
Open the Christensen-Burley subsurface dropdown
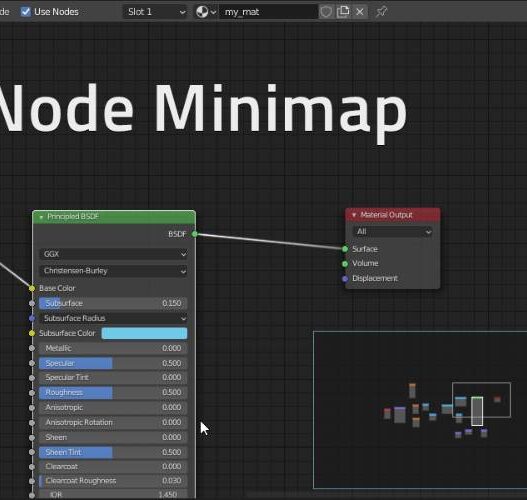pyautogui.click(x=113, y=271)
